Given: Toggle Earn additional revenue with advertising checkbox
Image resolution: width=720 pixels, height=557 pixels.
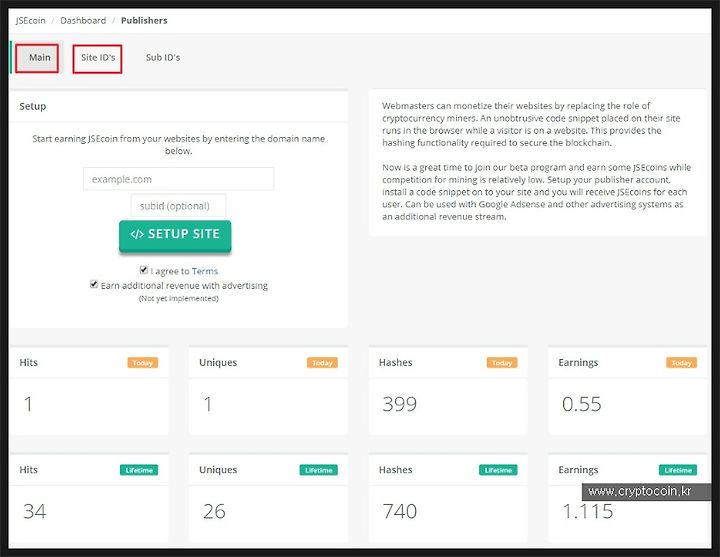Looking at the screenshot, I should tap(94, 284).
